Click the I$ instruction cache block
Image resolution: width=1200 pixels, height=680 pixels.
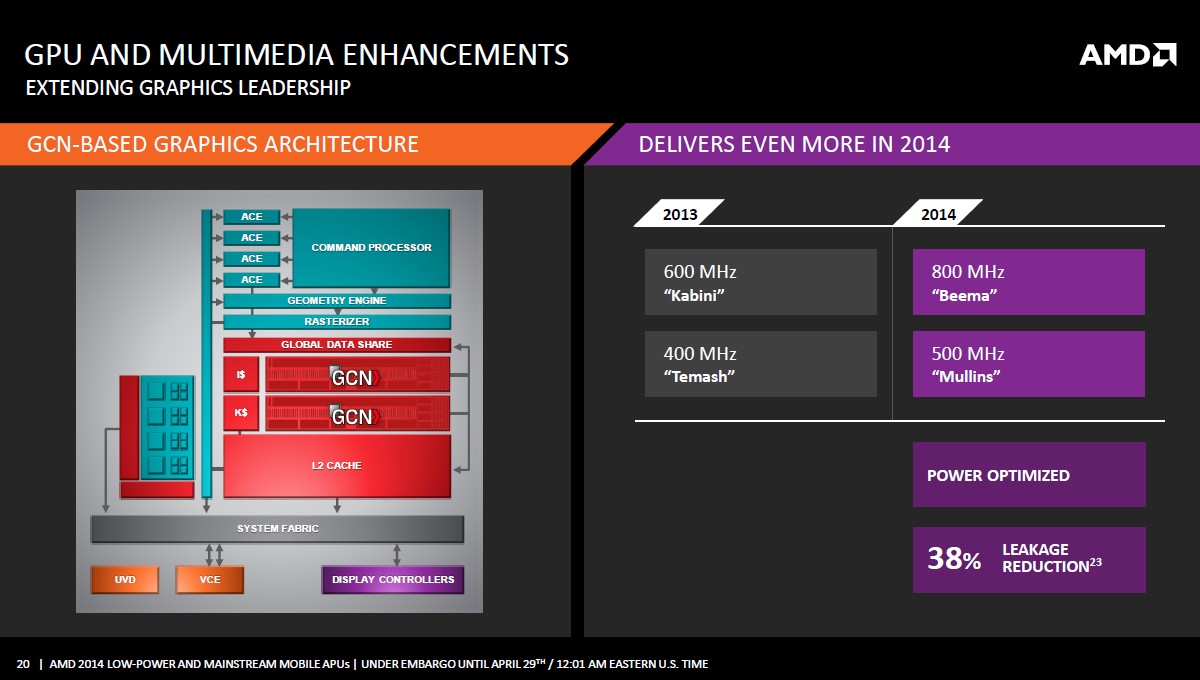[x=241, y=374]
